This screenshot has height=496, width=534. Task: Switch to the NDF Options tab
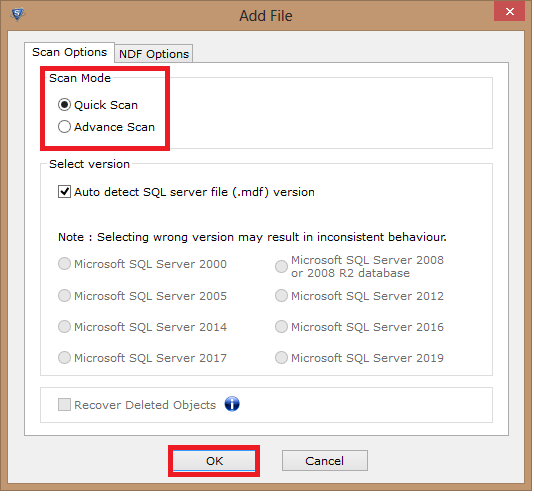point(154,54)
